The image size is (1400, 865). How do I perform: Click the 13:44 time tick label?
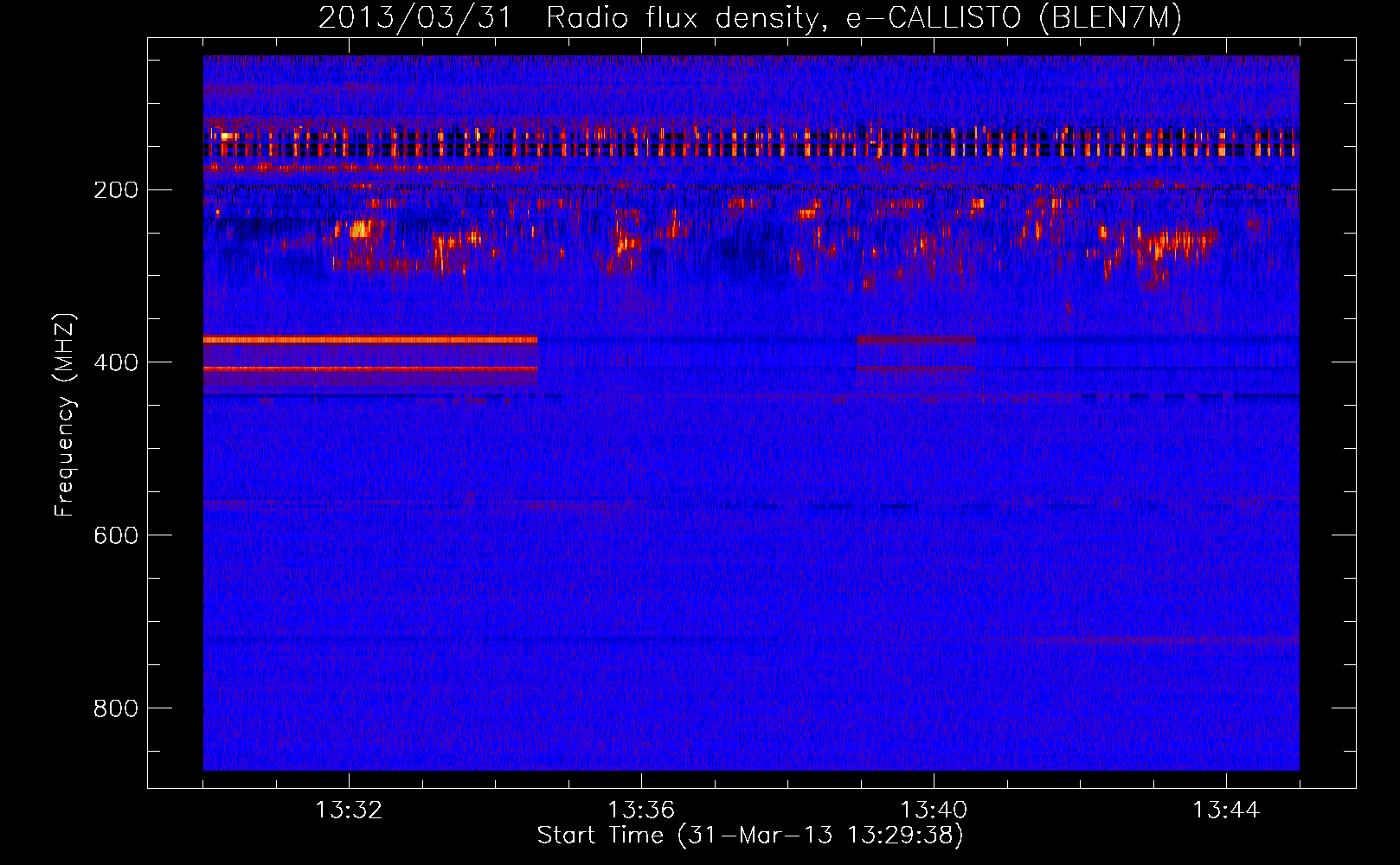[x=1226, y=811]
